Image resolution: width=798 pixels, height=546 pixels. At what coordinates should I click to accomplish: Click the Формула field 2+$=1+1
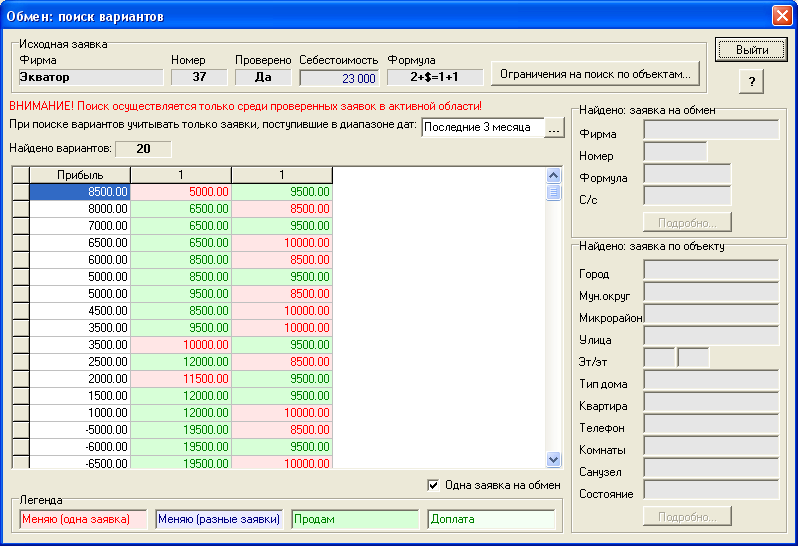coord(435,77)
